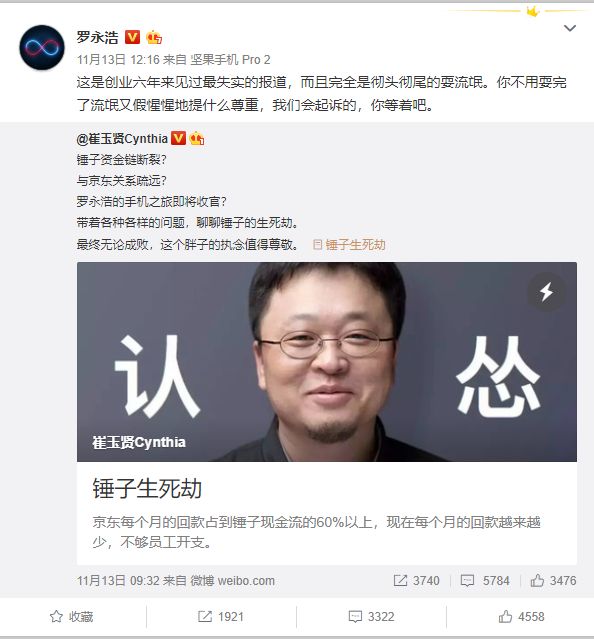The height and width of the screenshot is (639, 594).
Task: Click the original post timestamp 11月13日 09:32
Action: click(x=118, y=581)
